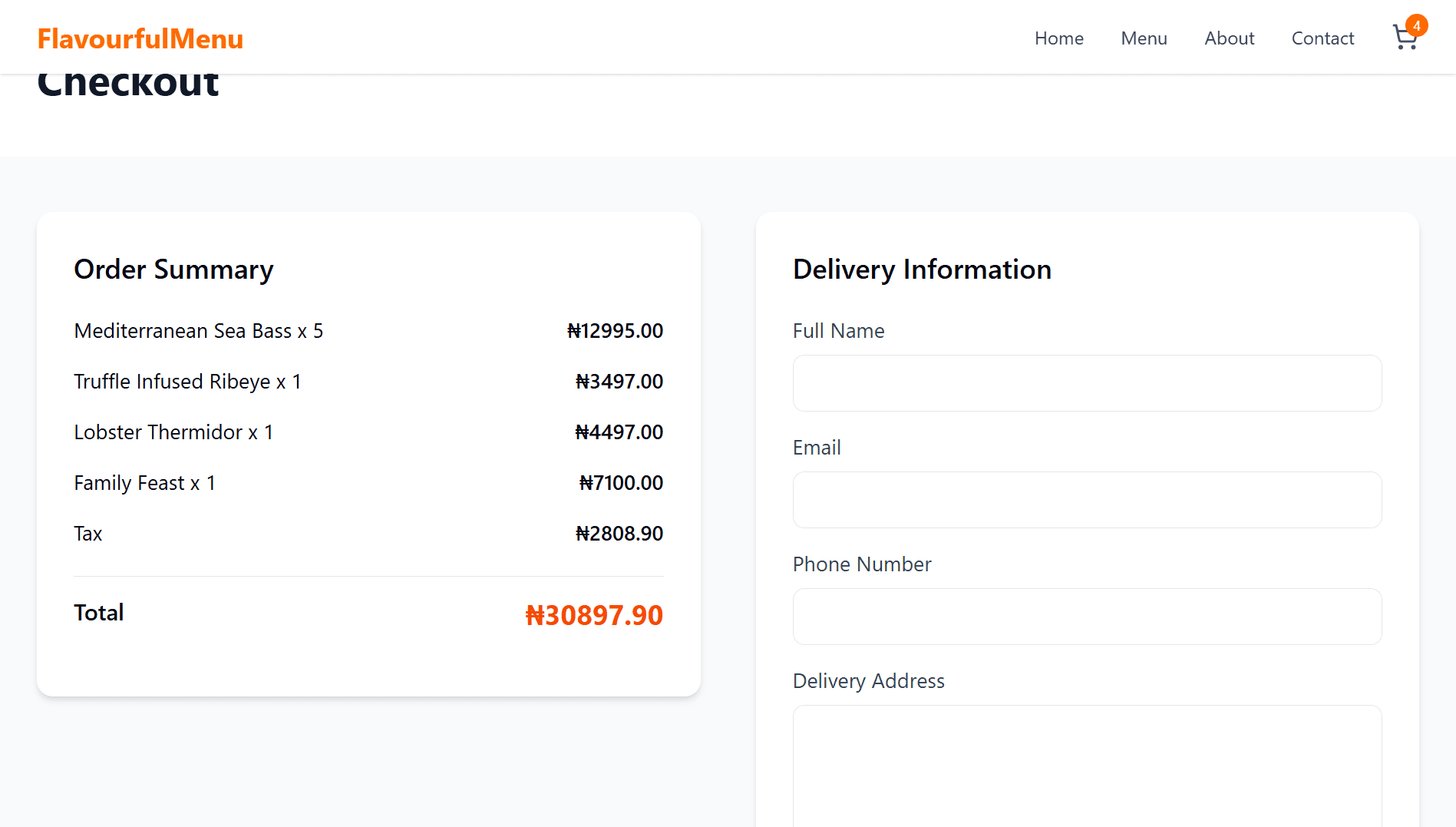Open the Menu navigation link
The image size is (1456, 827).
coord(1144,38)
